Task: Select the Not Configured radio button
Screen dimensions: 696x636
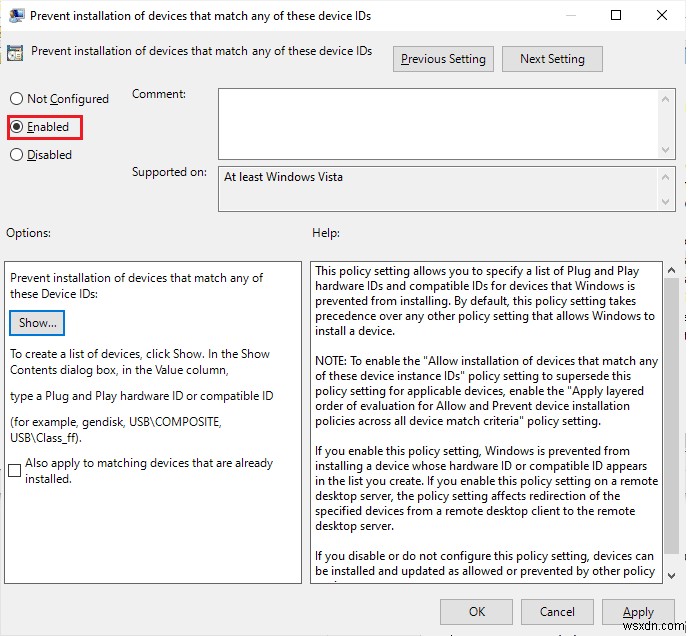Action: pos(16,99)
